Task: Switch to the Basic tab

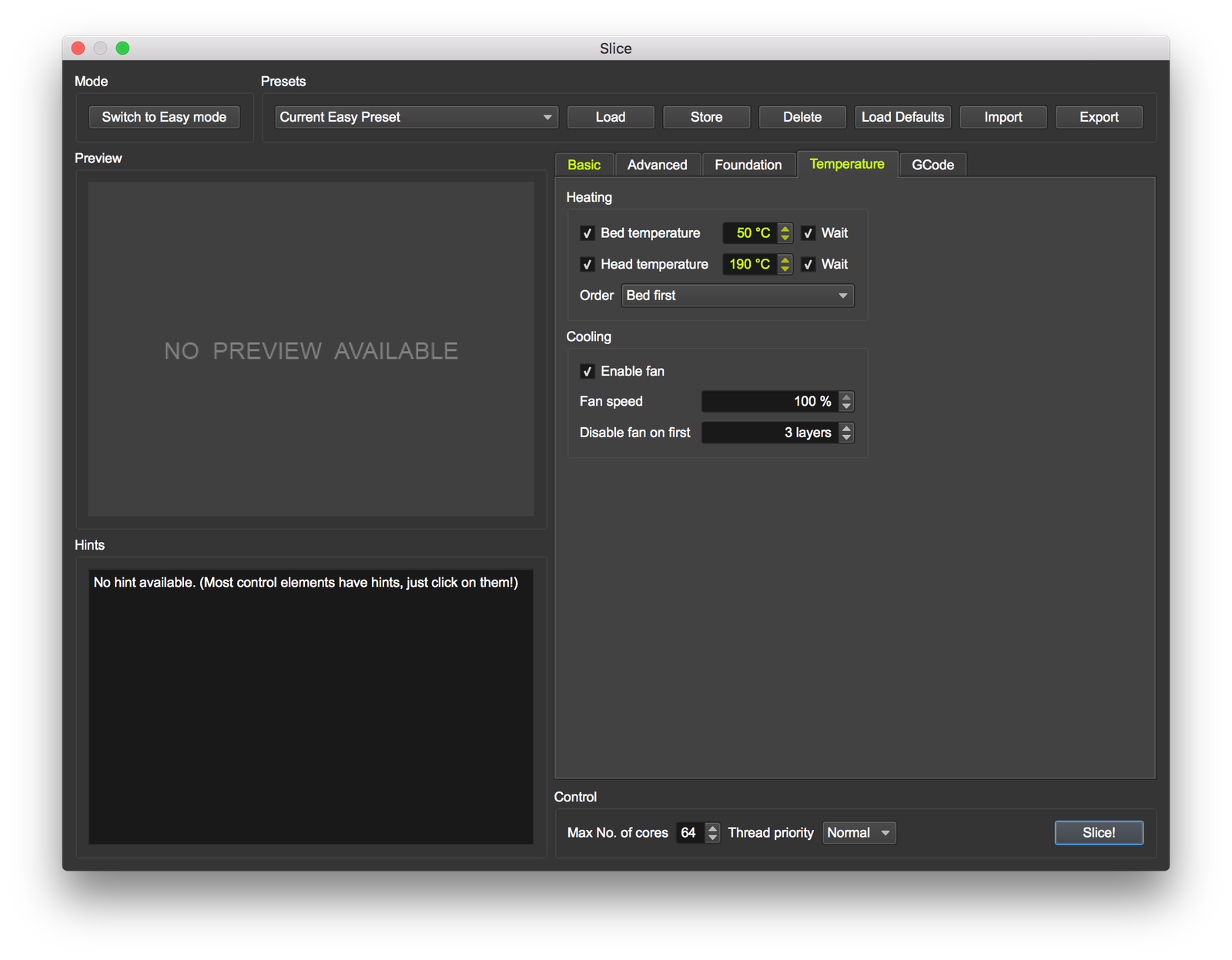Action: click(x=584, y=165)
